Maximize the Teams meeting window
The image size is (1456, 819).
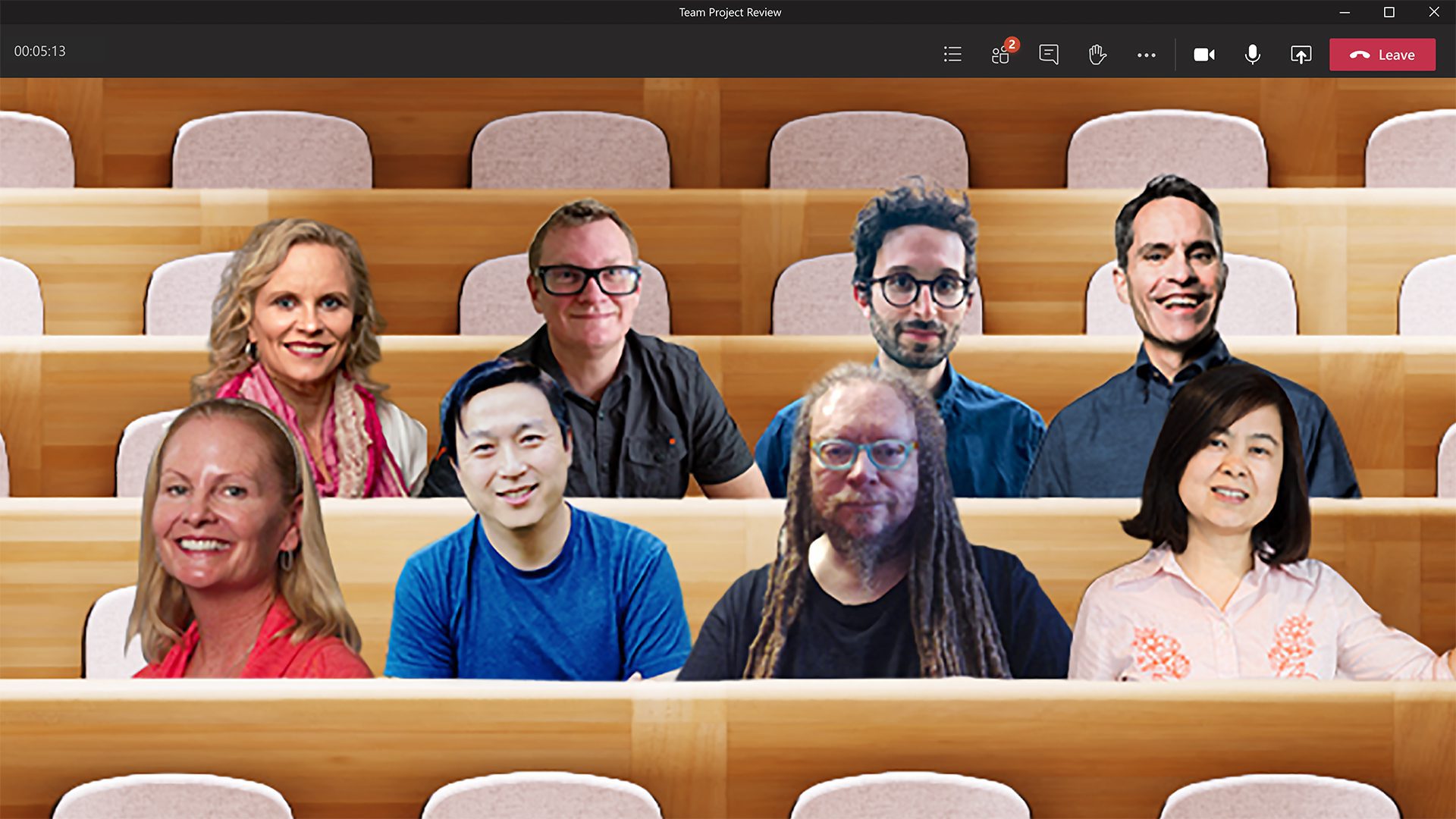click(1389, 12)
